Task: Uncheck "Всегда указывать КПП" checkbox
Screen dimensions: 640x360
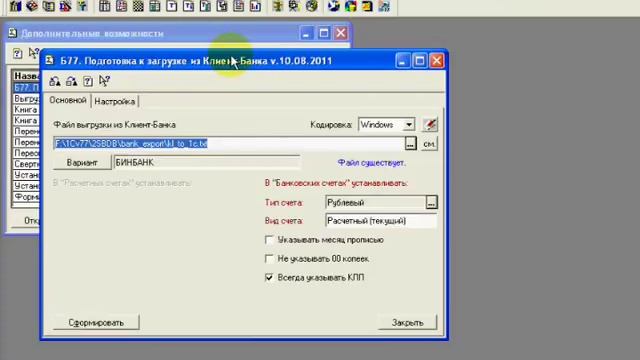Action: click(x=269, y=278)
